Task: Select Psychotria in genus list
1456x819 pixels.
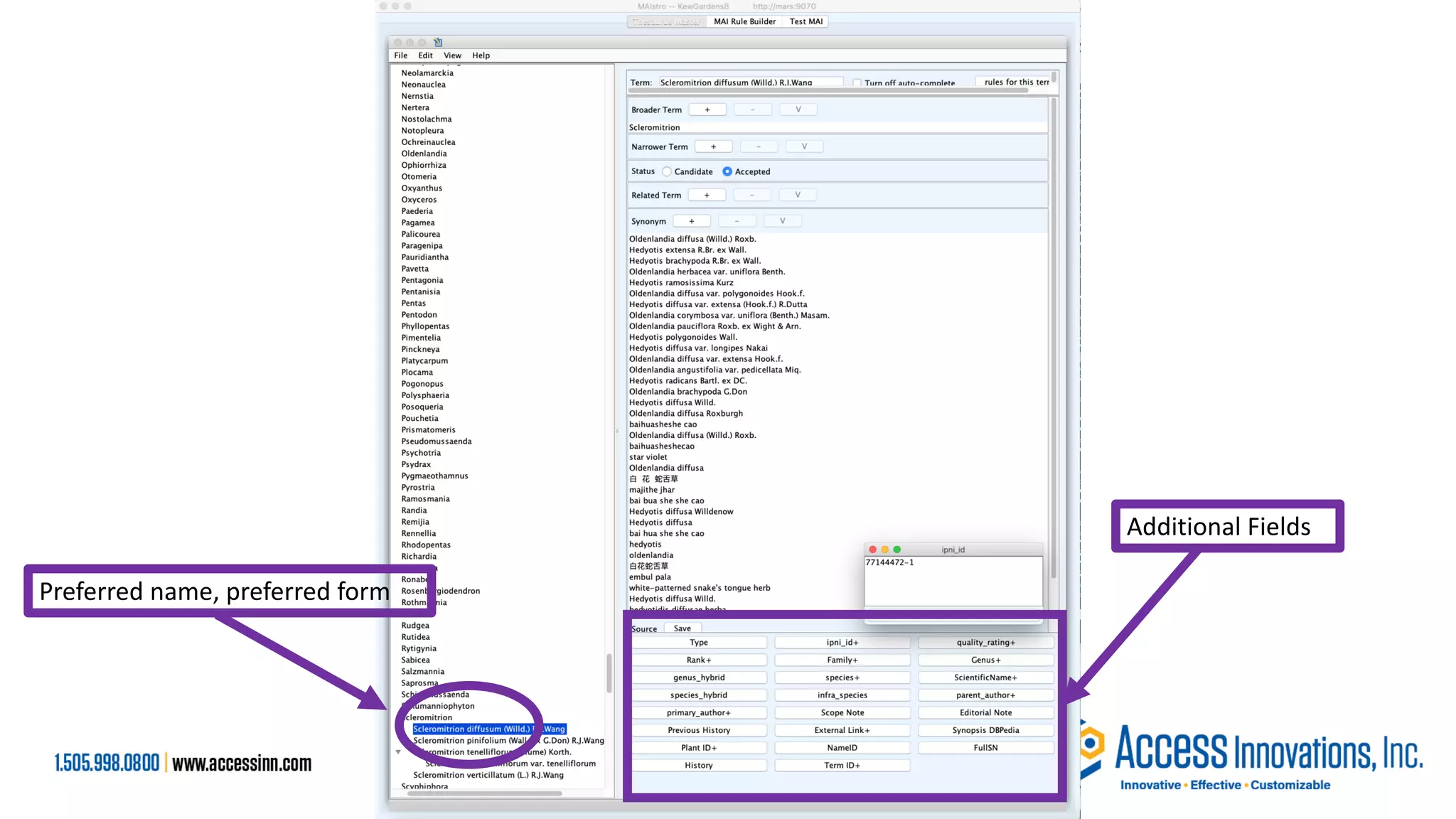Action: click(421, 453)
